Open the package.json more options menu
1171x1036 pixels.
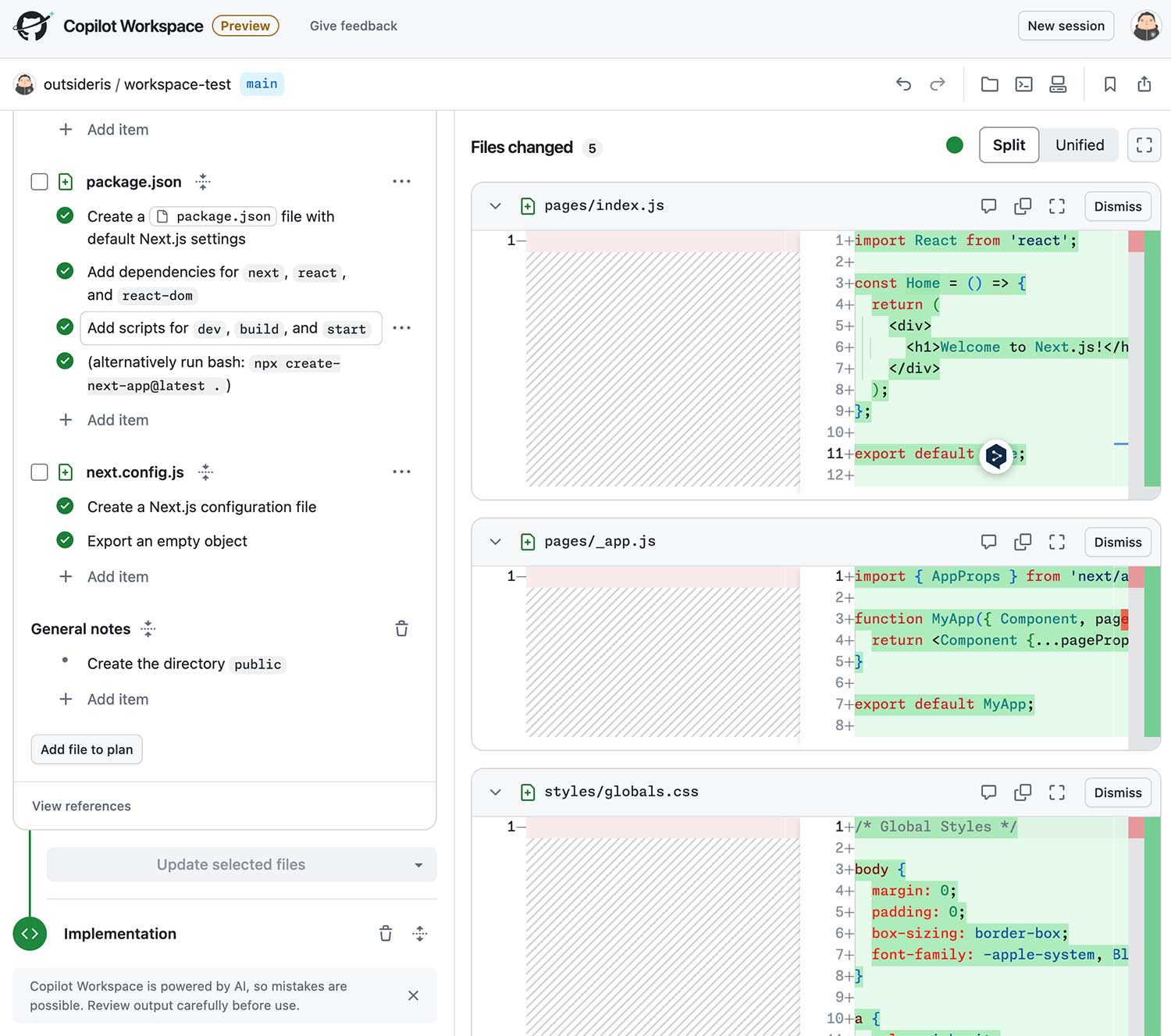click(401, 182)
